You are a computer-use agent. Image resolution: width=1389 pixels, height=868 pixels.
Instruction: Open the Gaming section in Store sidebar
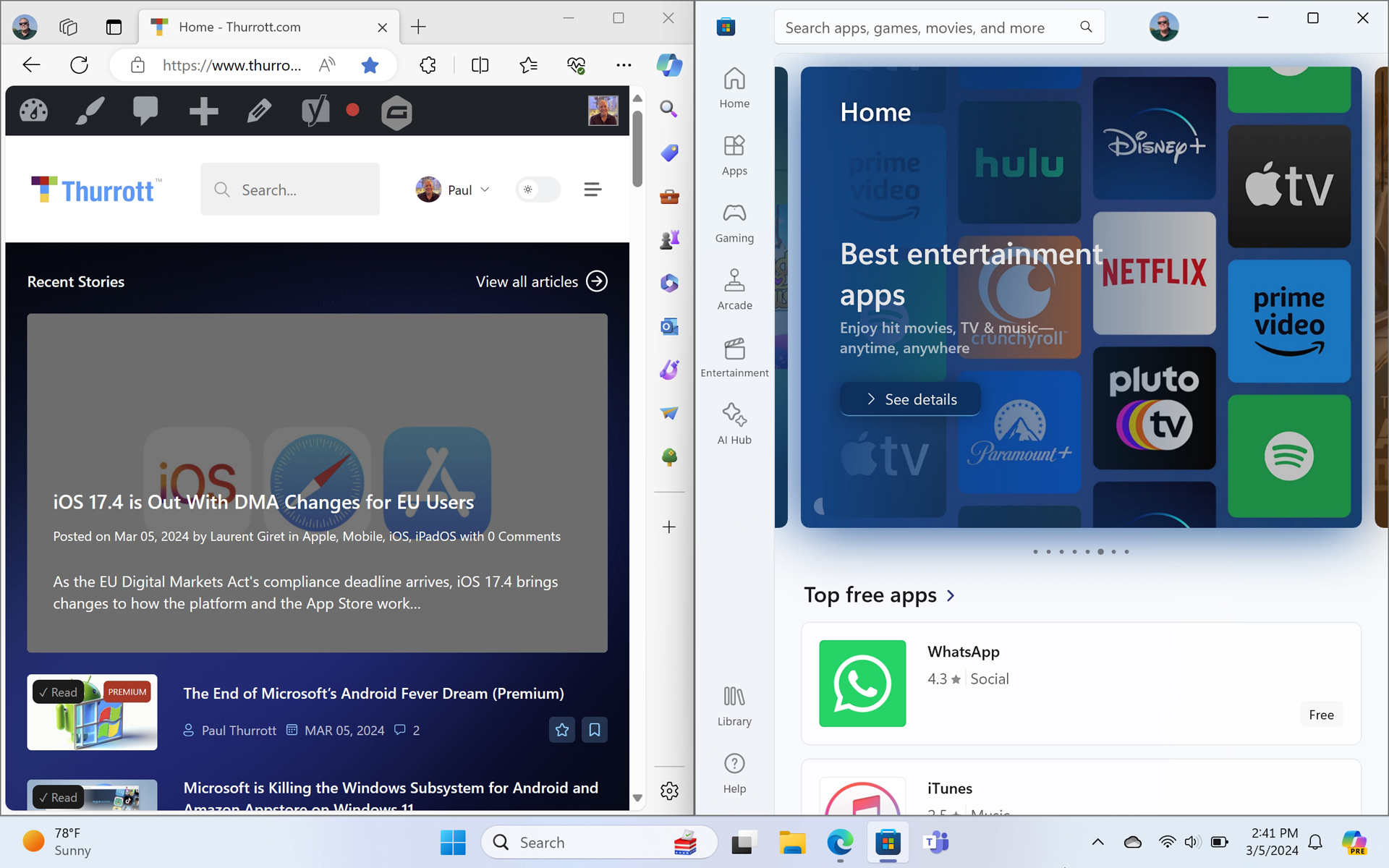(x=734, y=223)
